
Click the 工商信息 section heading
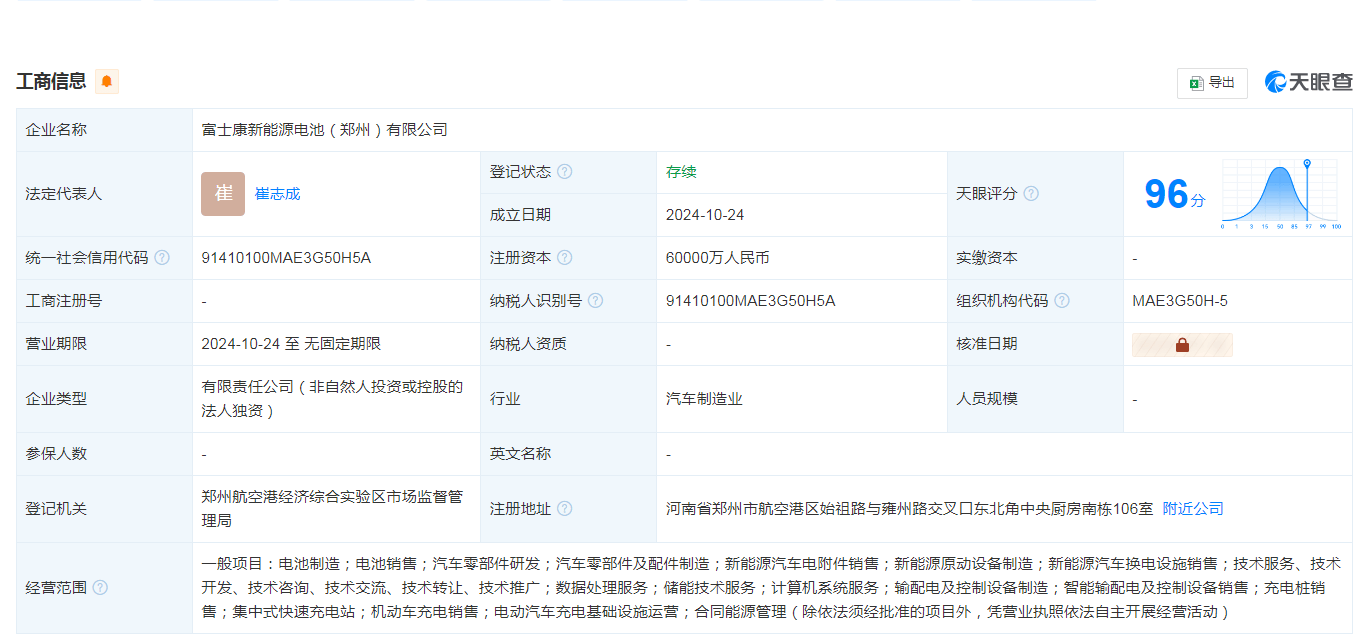click(x=51, y=82)
